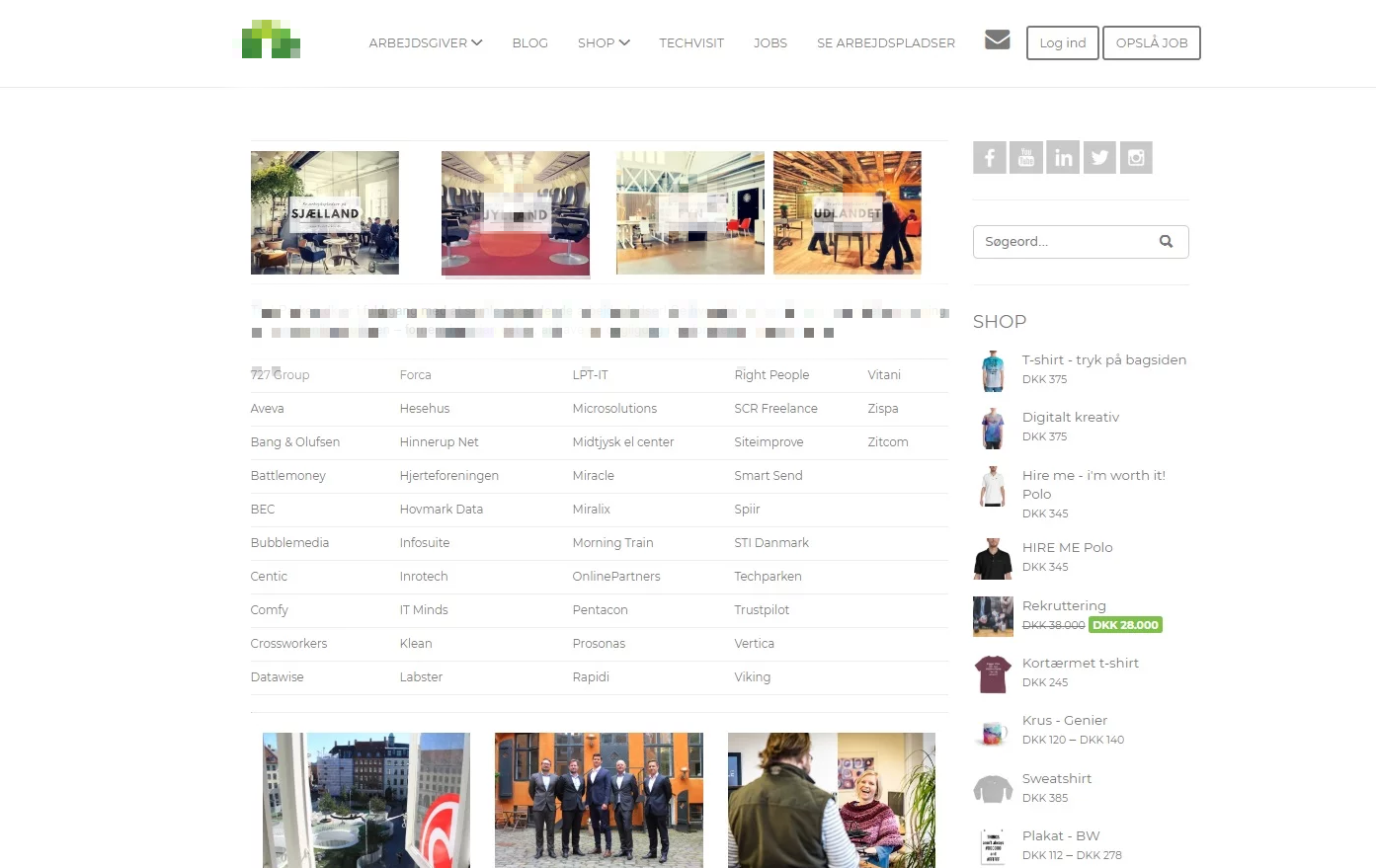Open the Twitter social icon
Image resolution: width=1376 pixels, height=868 pixels.
point(1099,158)
